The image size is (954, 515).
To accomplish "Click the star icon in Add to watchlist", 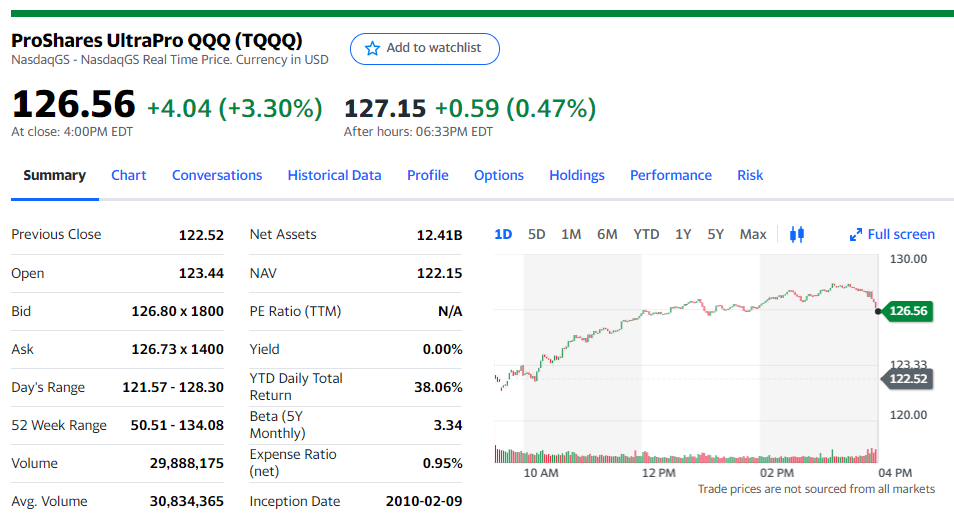I will [372, 48].
